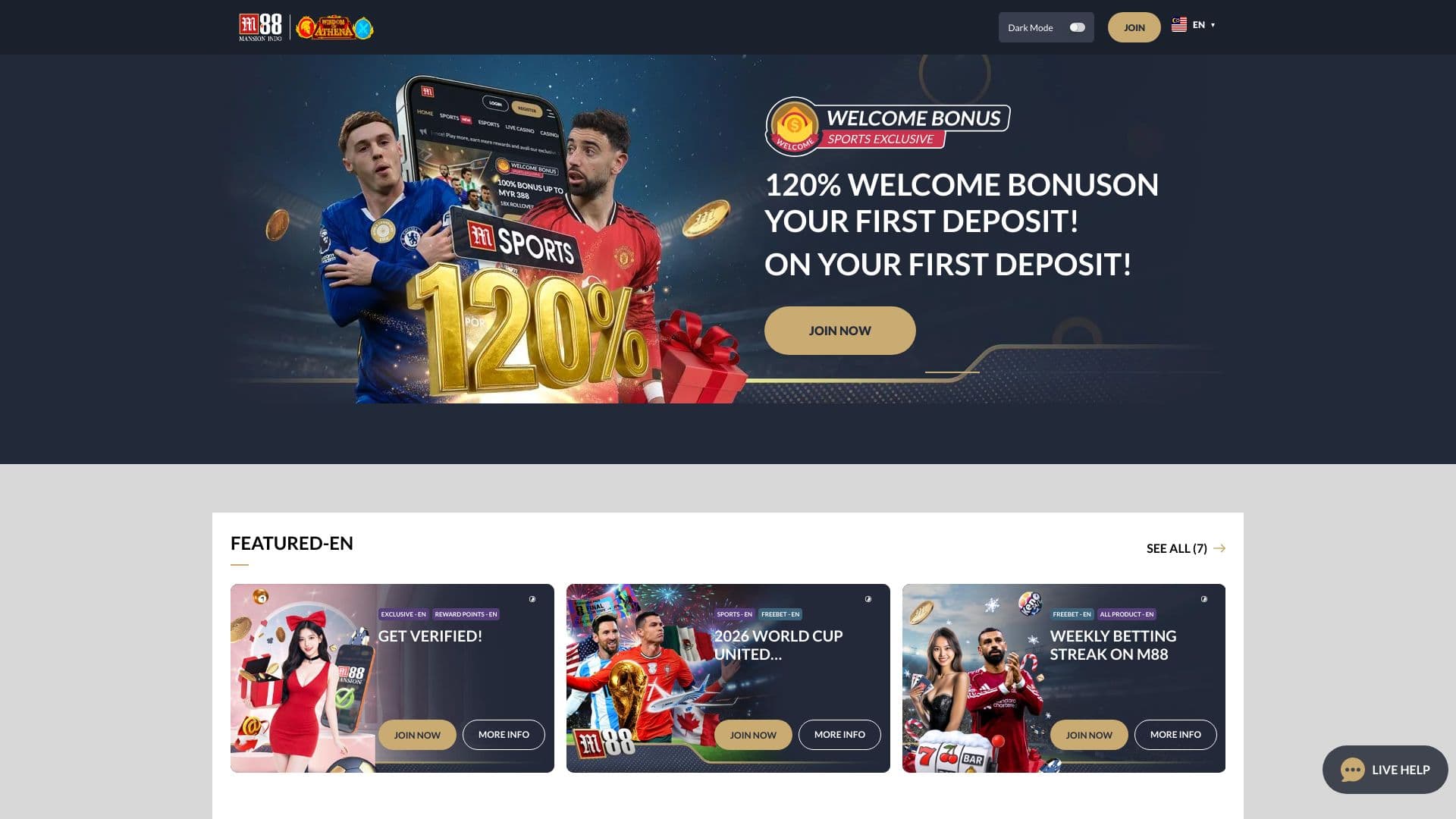Expand the EN language dropdown
The image size is (1456, 819).
pyautogui.click(x=1203, y=25)
